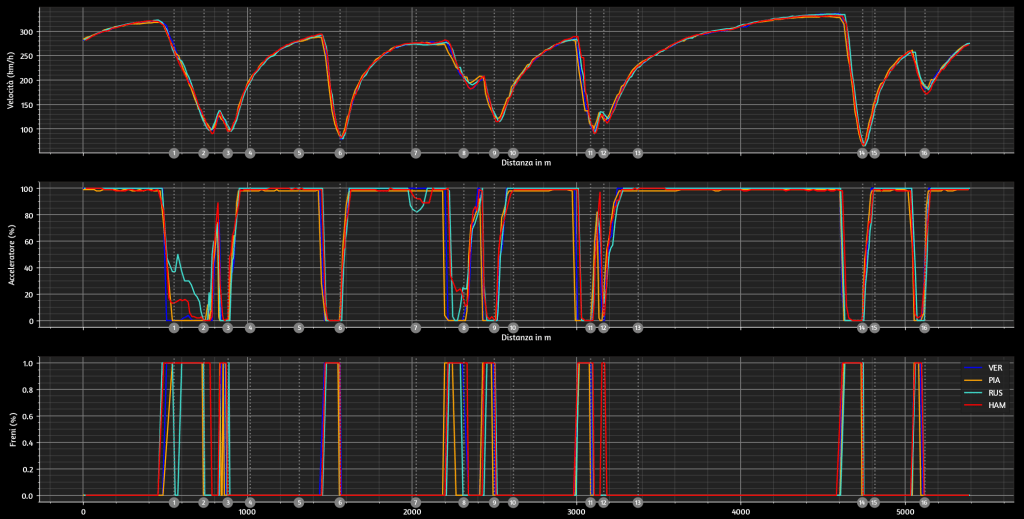Click corner marker 11 on the throttle chart

590,328
